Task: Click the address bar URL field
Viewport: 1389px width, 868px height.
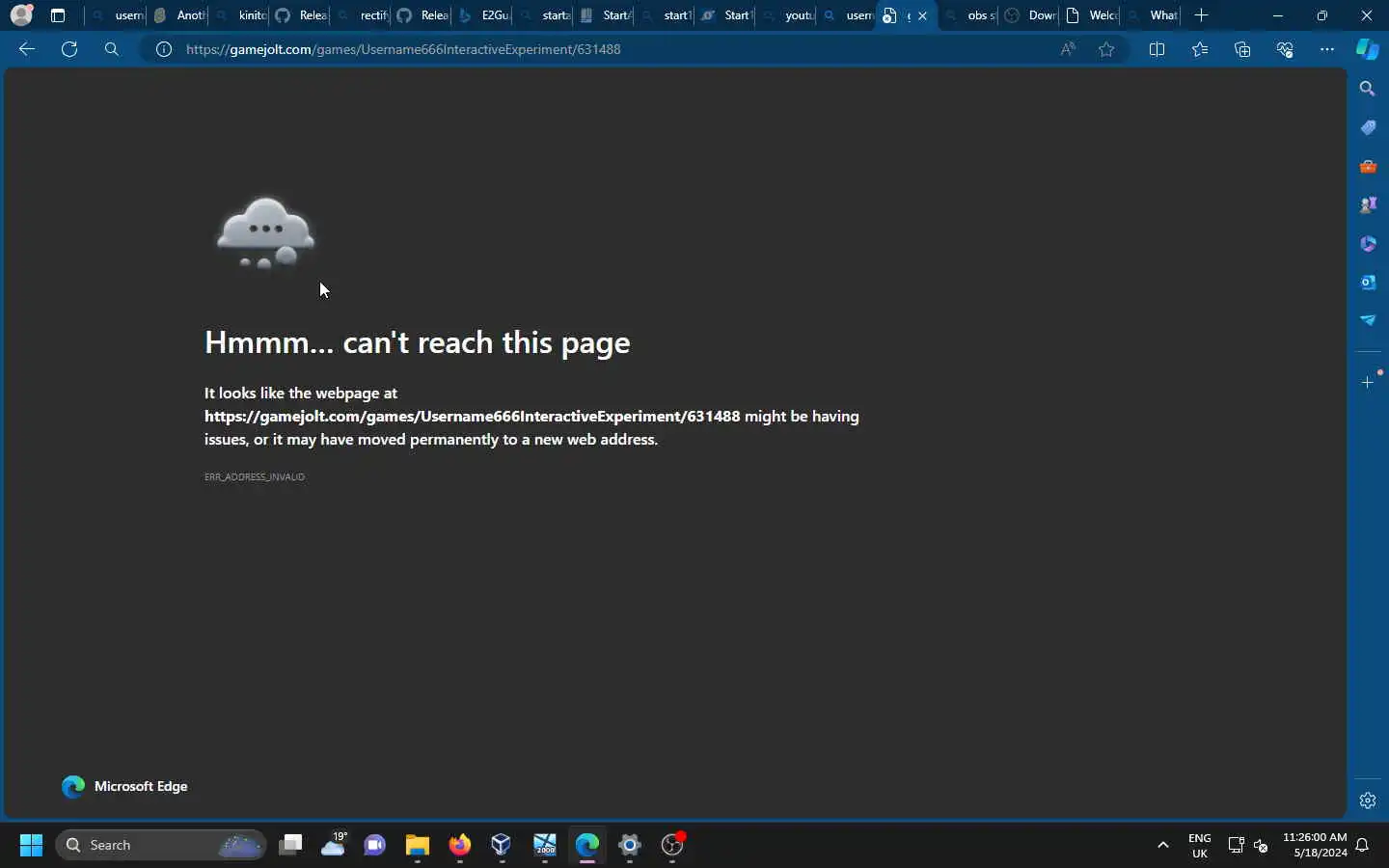Action: point(617,49)
